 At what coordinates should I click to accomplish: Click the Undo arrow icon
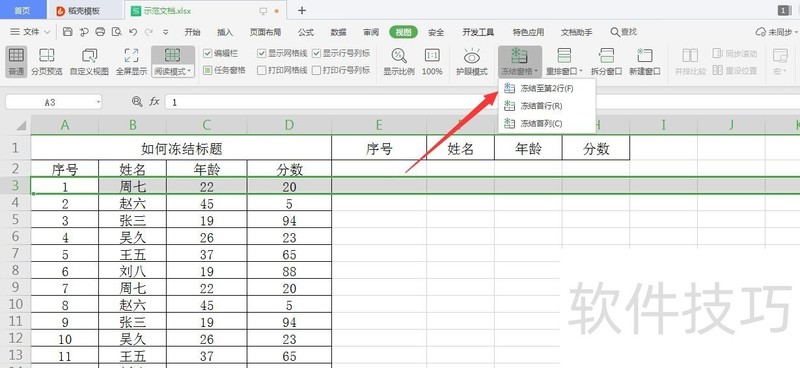point(133,32)
